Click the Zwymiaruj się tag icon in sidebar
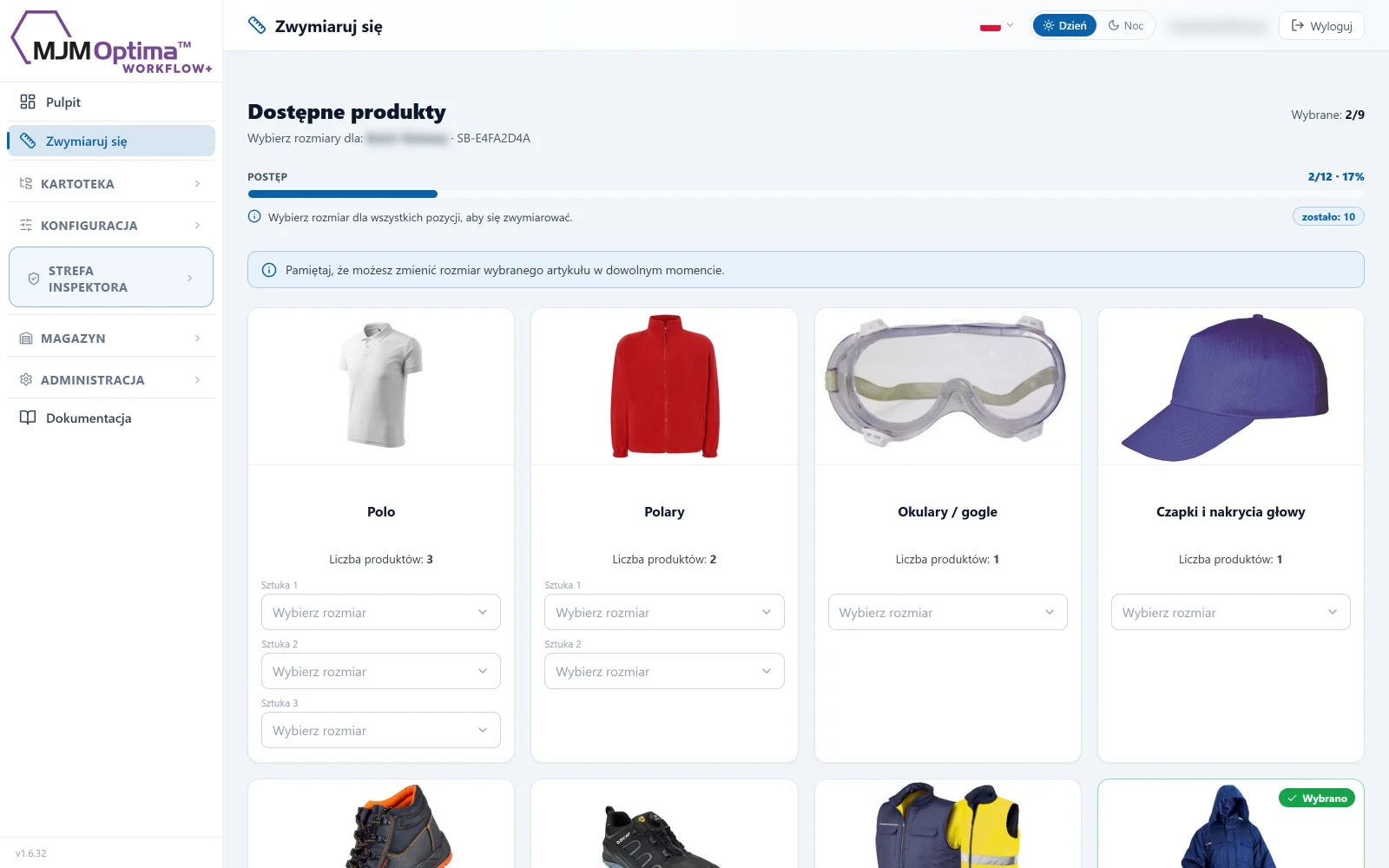This screenshot has height=868, width=1389. click(x=28, y=141)
